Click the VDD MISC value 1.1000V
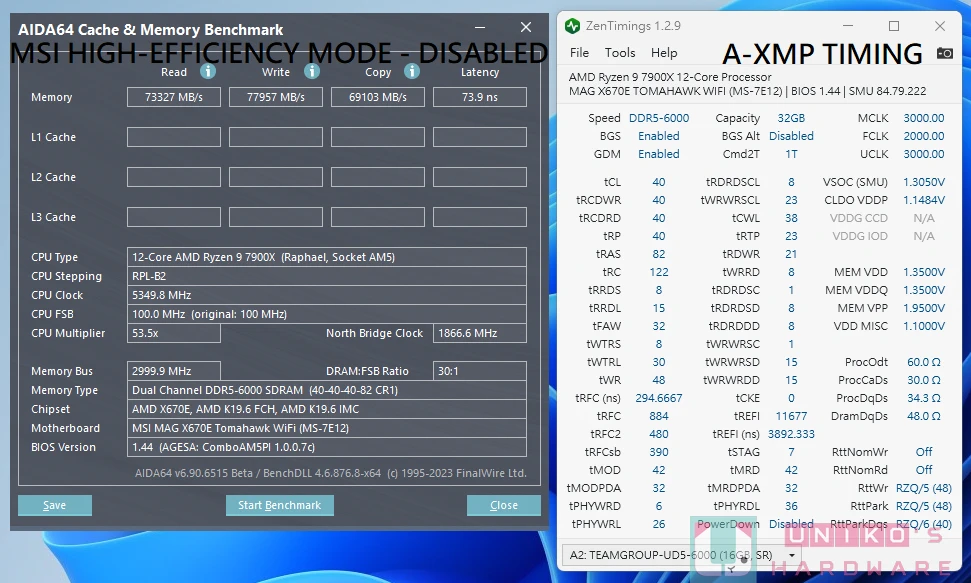Screen dimensions: 971x583 (x=924, y=326)
